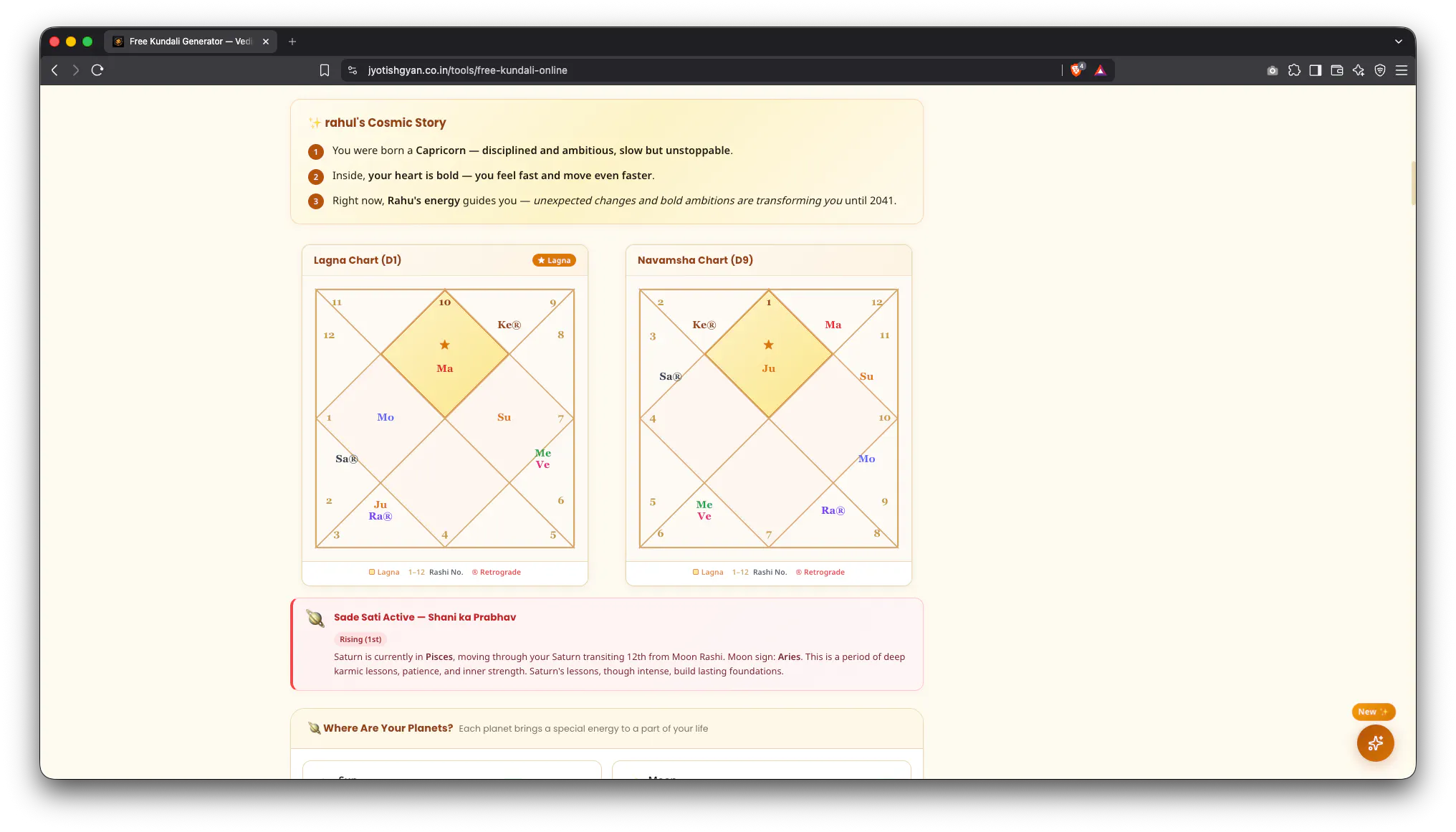Click the New badge above assistant button
Screen dimensions: 1456x832
1373,712
